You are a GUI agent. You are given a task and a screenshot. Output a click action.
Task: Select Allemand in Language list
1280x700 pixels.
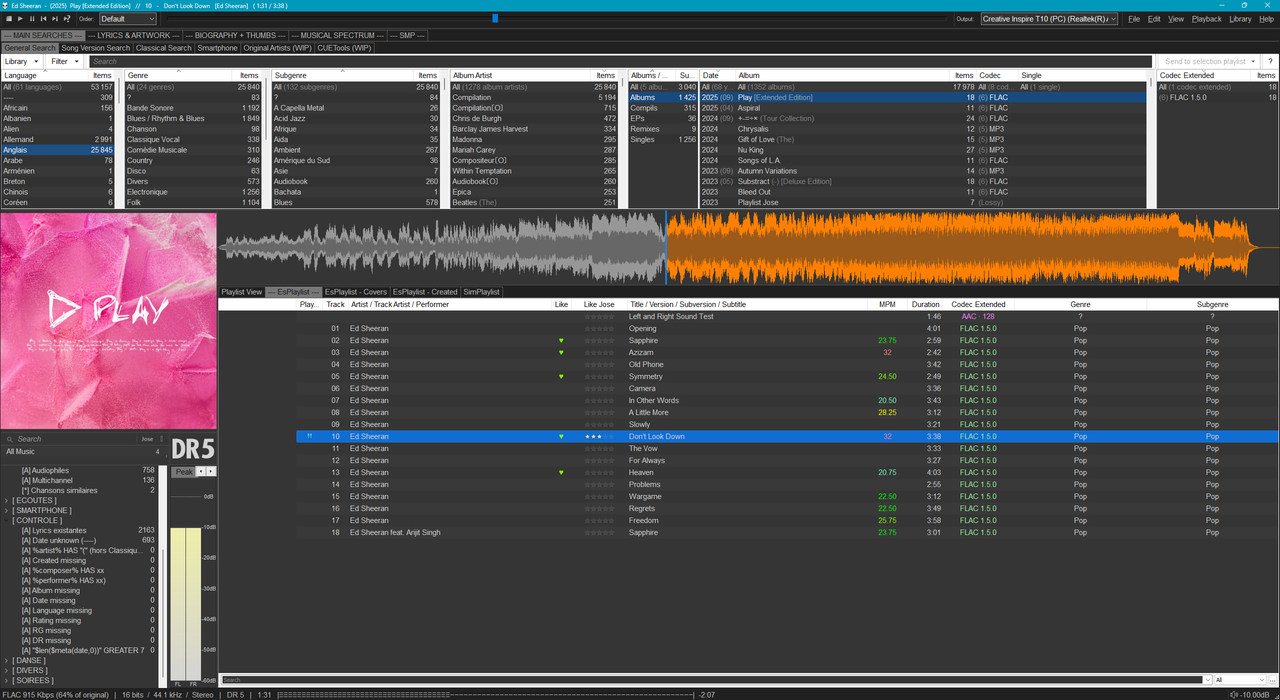click(x=58, y=139)
